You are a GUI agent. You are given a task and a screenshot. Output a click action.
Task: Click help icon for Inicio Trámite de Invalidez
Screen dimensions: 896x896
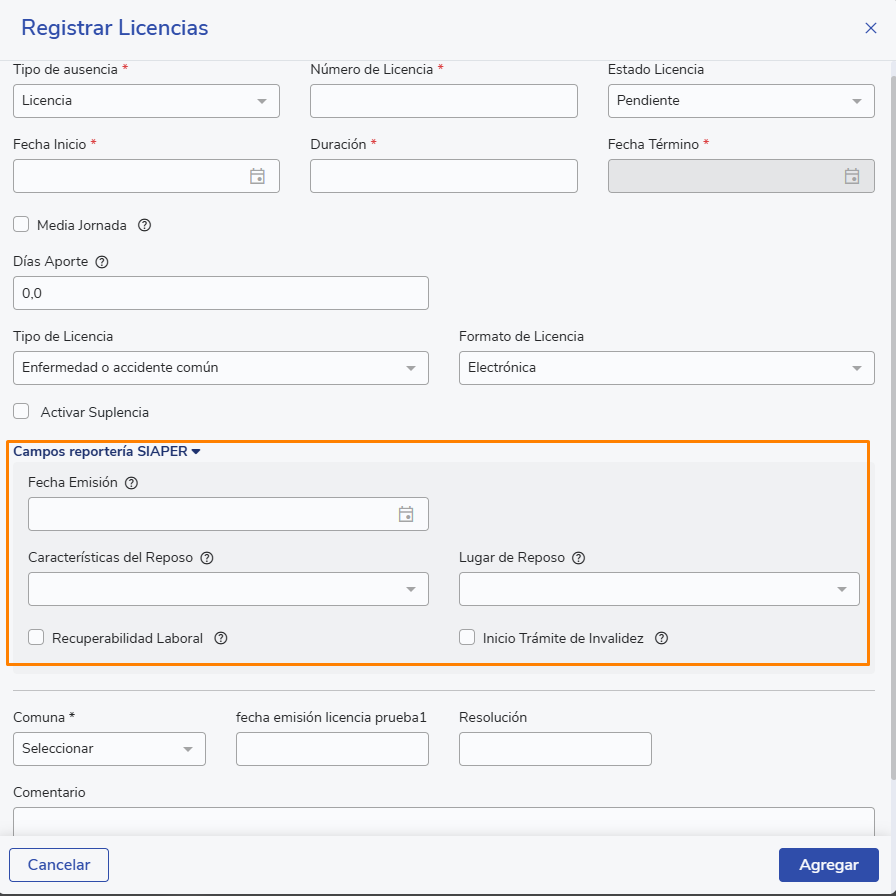(661, 638)
